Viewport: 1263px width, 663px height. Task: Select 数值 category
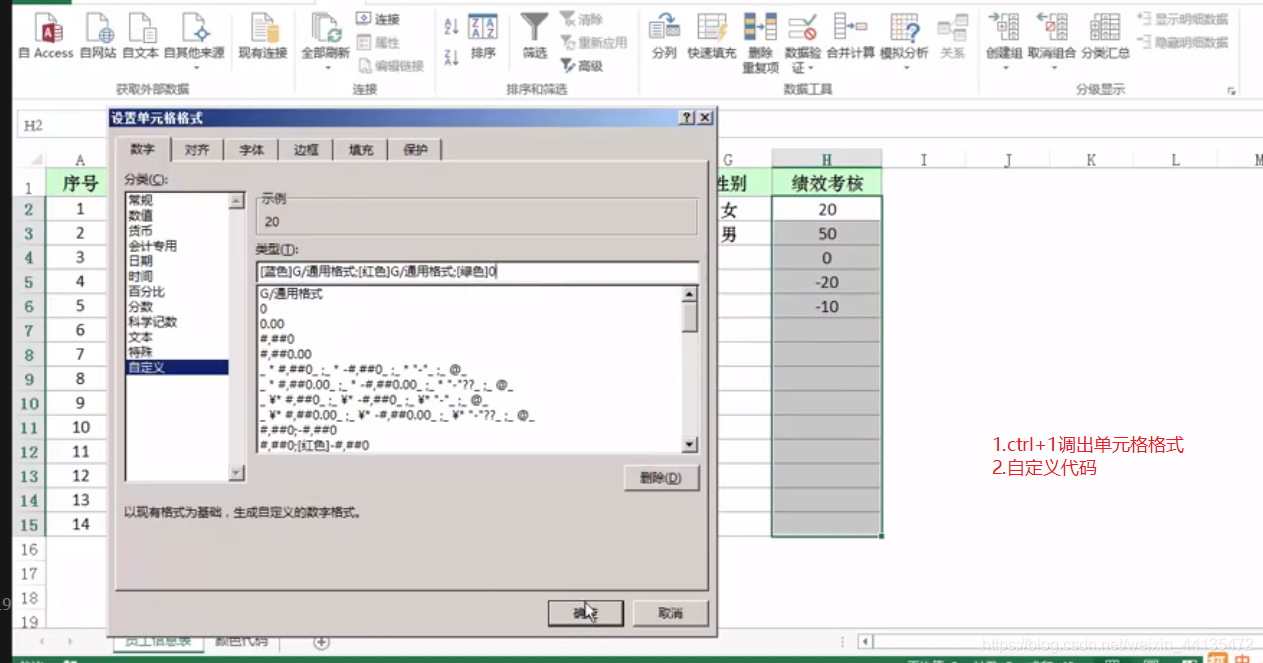(176, 215)
